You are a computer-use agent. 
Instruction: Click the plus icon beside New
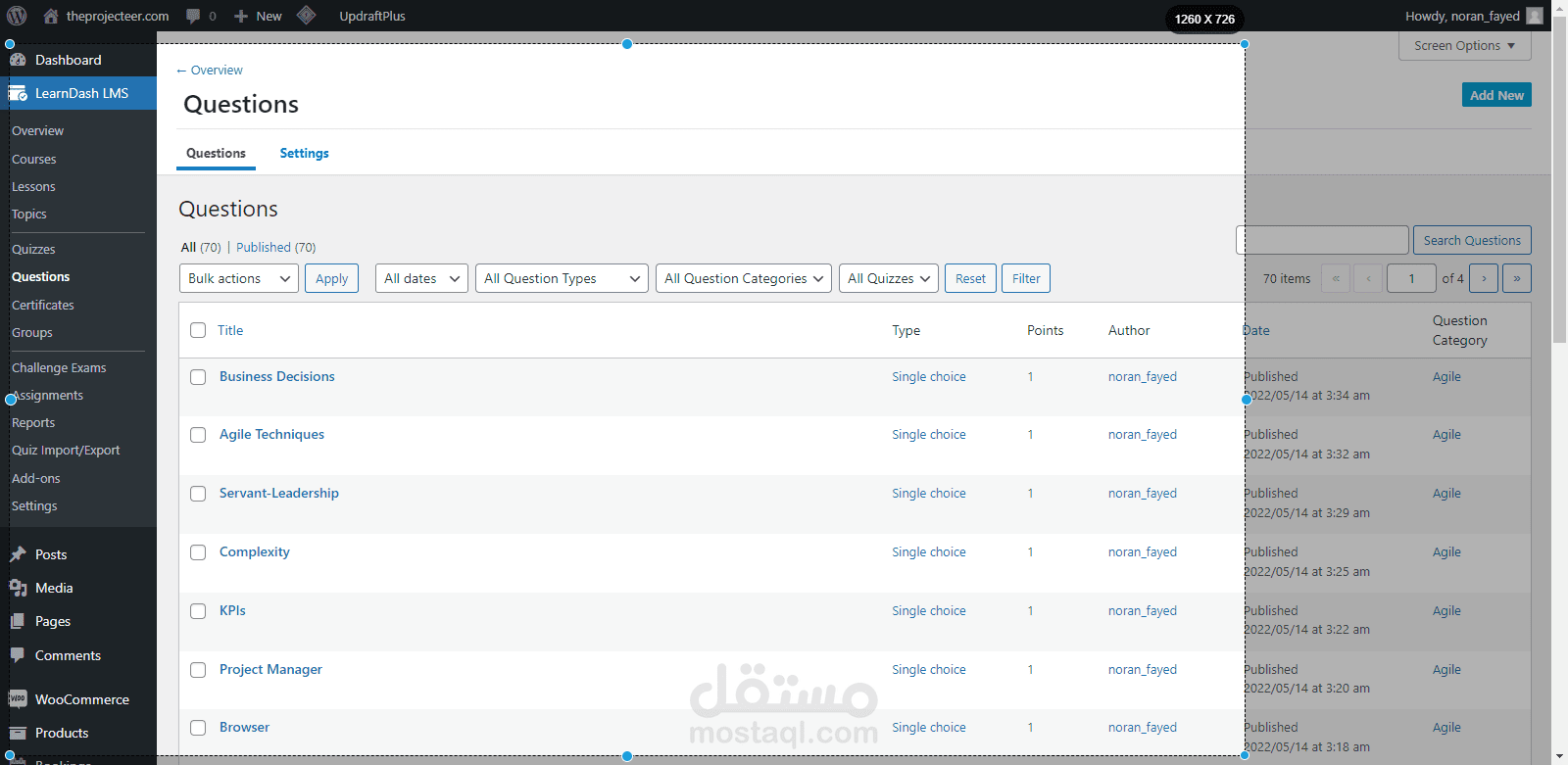(x=241, y=17)
